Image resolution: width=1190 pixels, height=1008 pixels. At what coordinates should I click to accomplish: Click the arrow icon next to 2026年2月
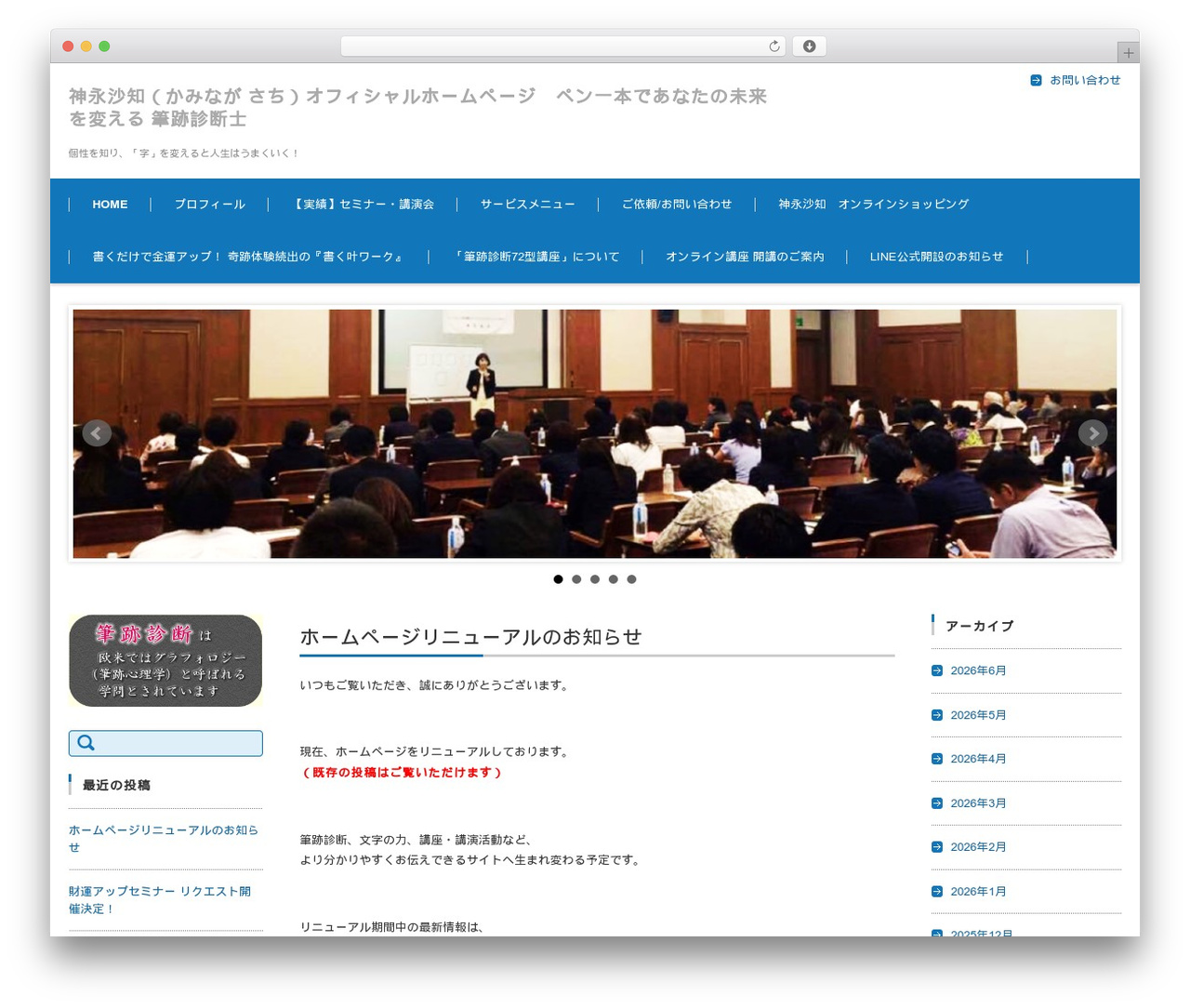point(937,847)
